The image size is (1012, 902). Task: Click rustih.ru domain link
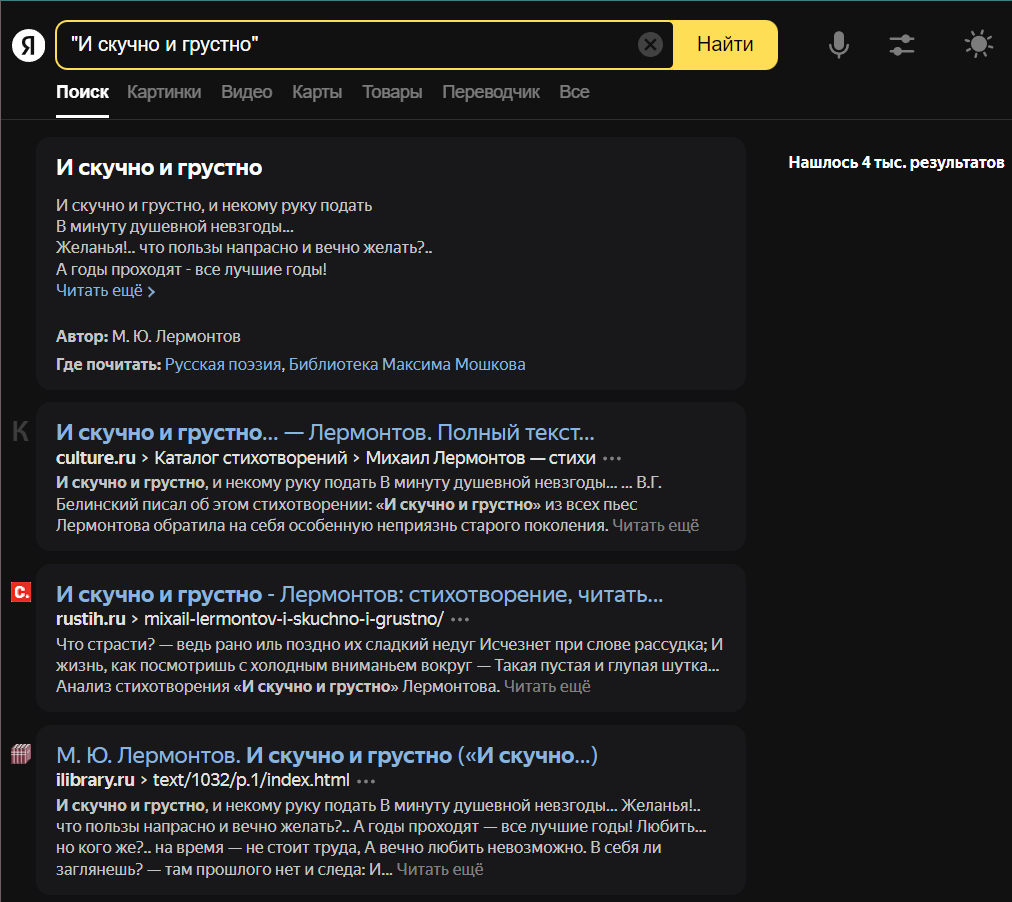pos(90,619)
